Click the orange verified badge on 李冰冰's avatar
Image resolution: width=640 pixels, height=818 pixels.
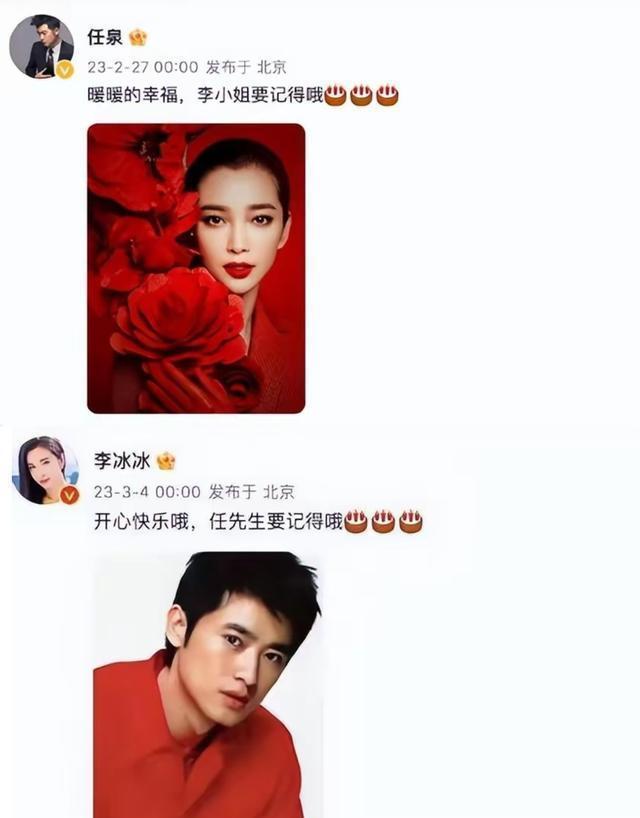click(x=69, y=495)
